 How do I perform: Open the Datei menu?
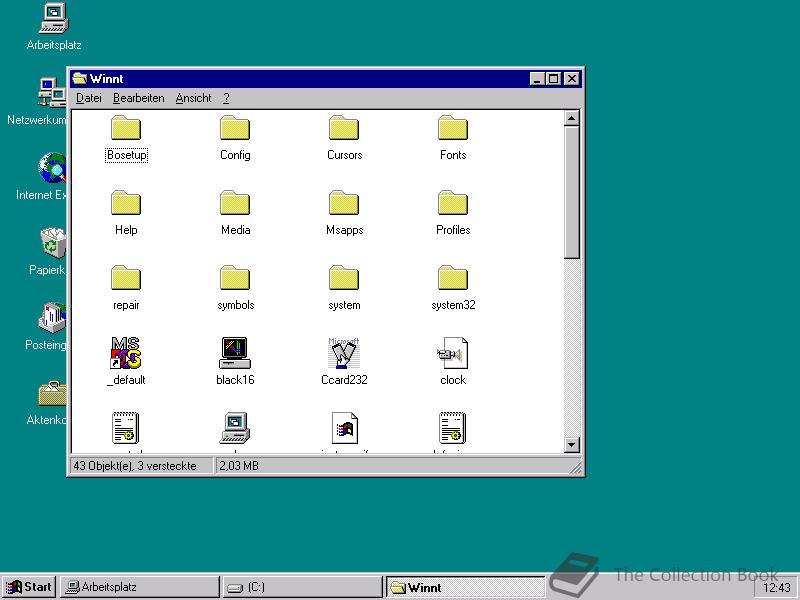(x=89, y=98)
